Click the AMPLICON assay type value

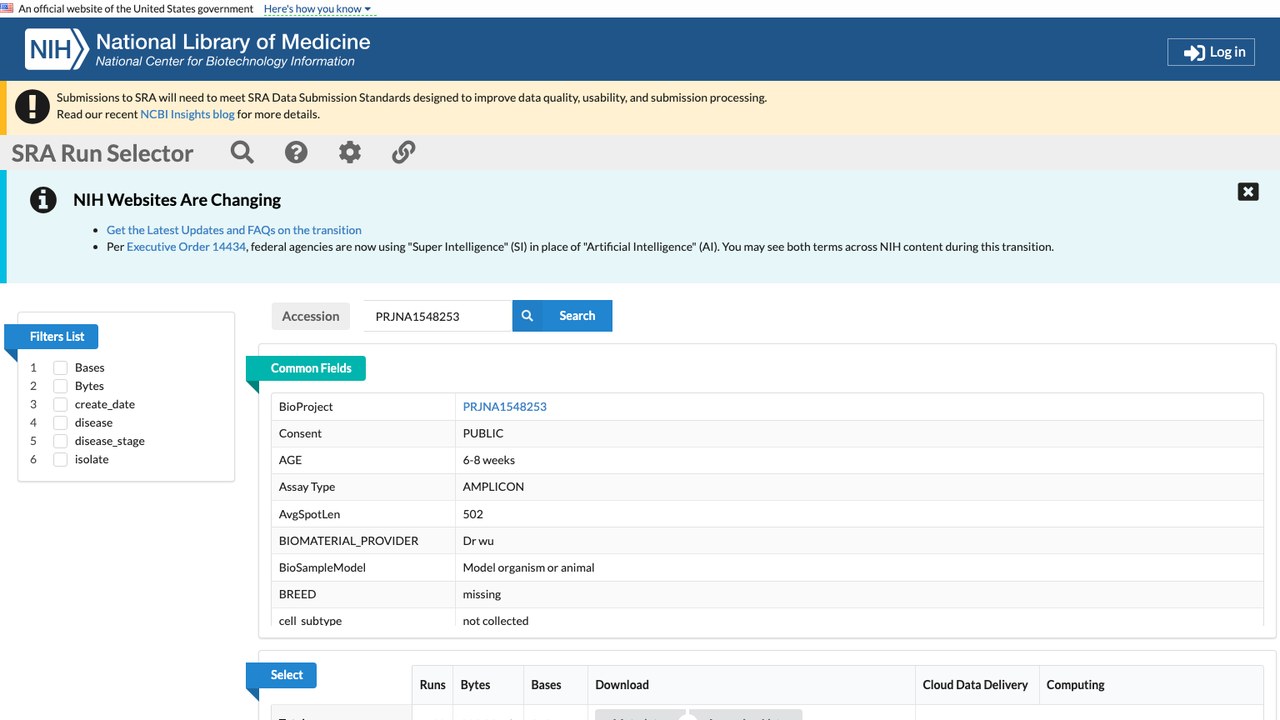click(493, 487)
